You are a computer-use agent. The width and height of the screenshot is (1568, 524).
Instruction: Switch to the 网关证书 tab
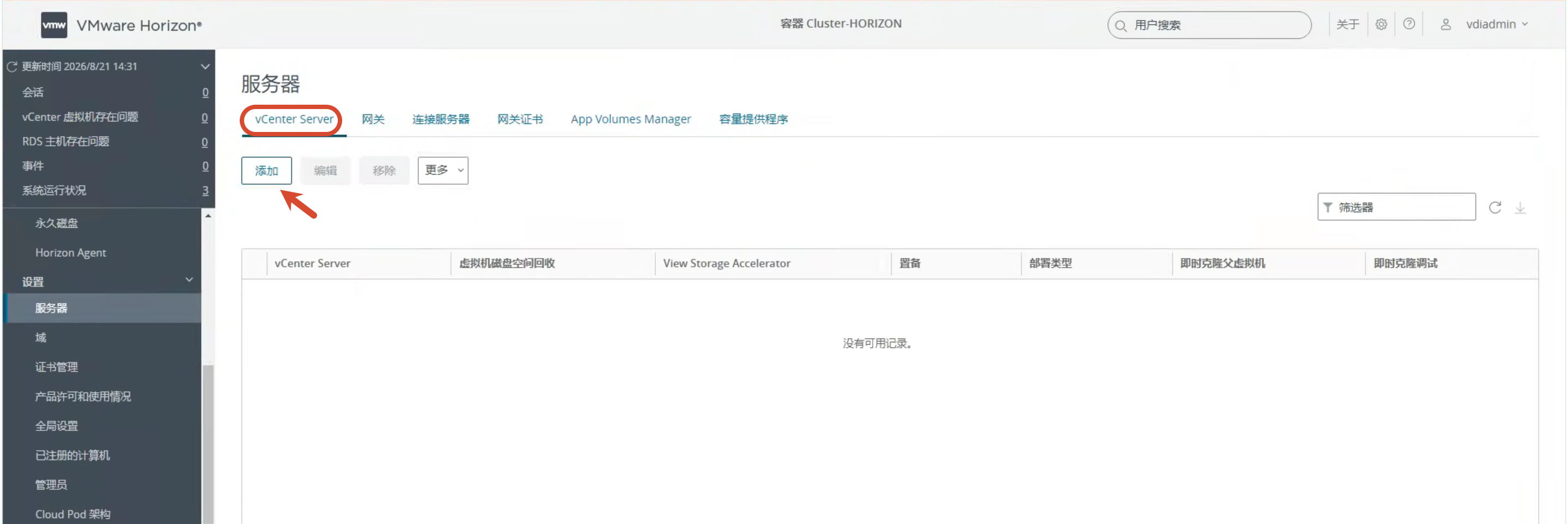coord(520,119)
